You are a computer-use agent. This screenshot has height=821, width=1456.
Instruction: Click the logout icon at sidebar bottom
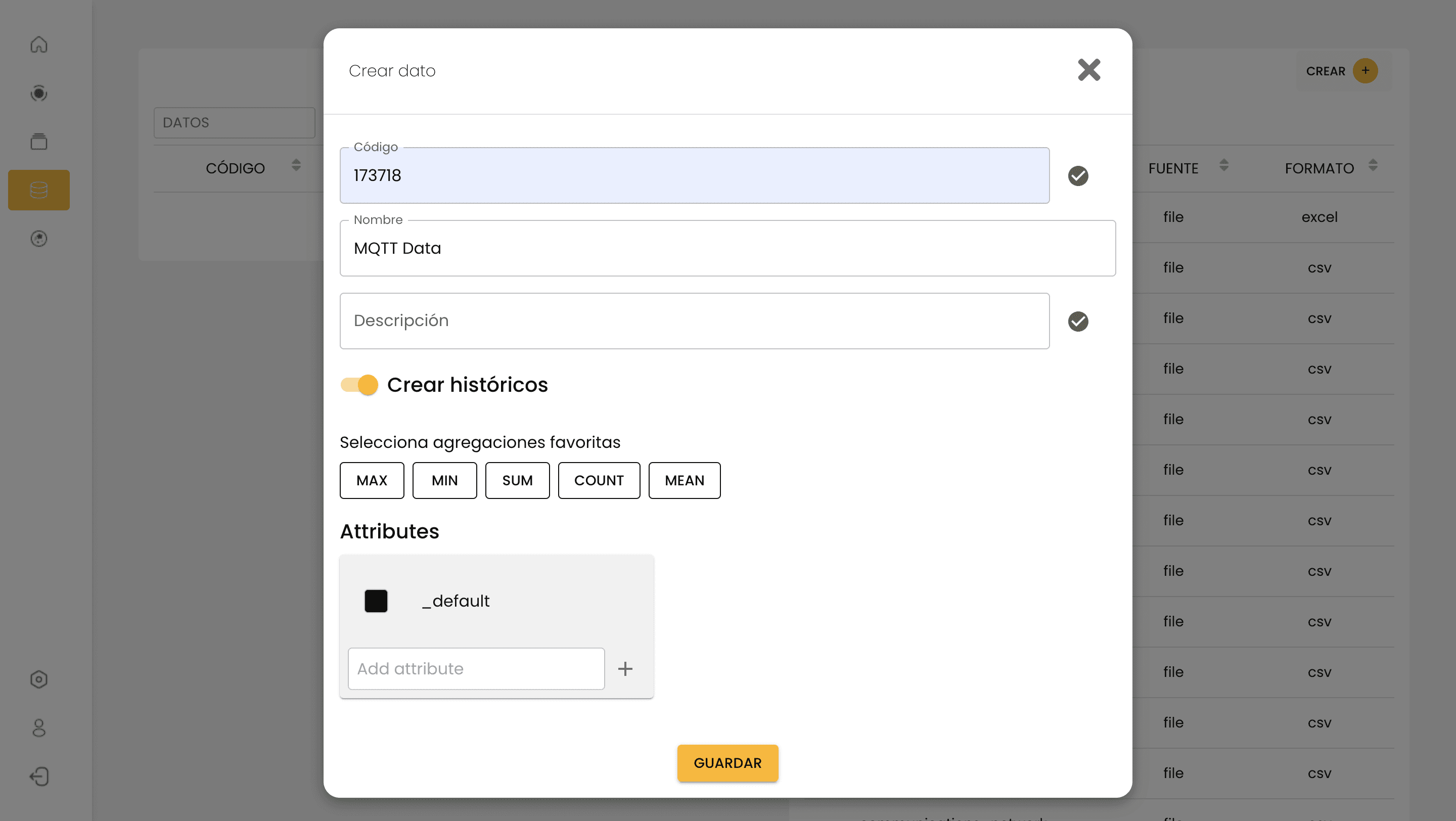click(x=38, y=776)
